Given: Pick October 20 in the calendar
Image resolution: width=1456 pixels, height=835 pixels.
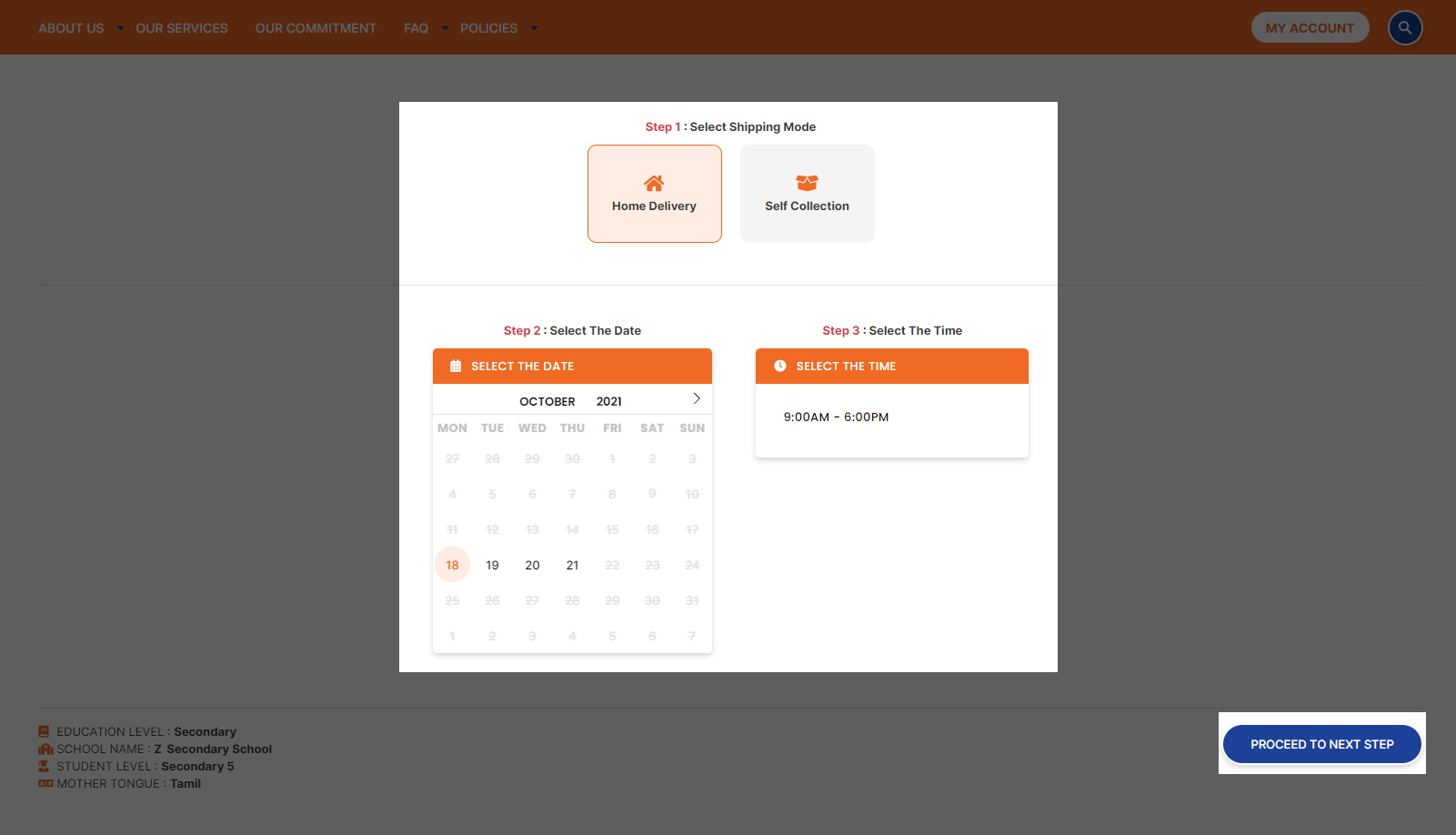Looking at the screenshot, I should [x=532, y=565].
